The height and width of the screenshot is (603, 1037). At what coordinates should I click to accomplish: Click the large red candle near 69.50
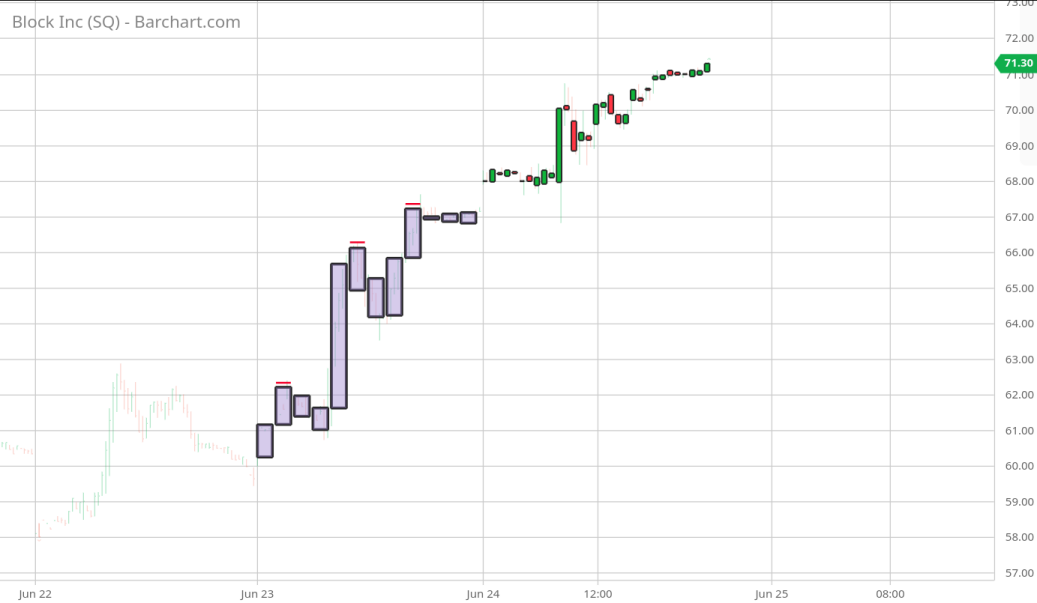[x=574, y=136]
